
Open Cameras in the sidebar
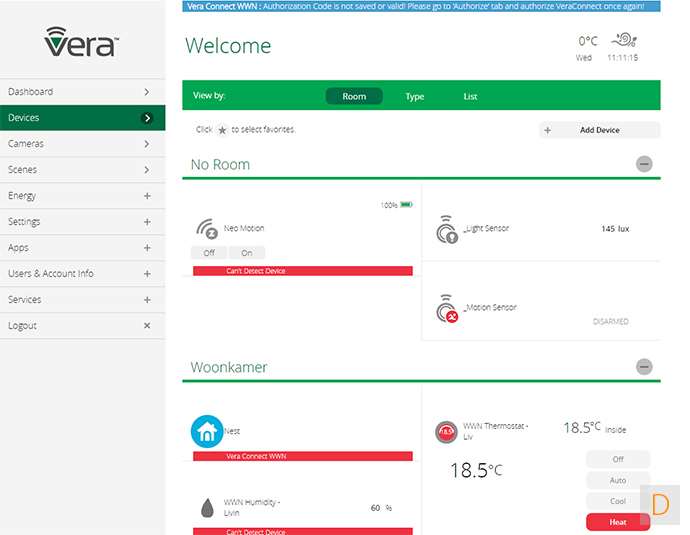[x=82, y=144]
